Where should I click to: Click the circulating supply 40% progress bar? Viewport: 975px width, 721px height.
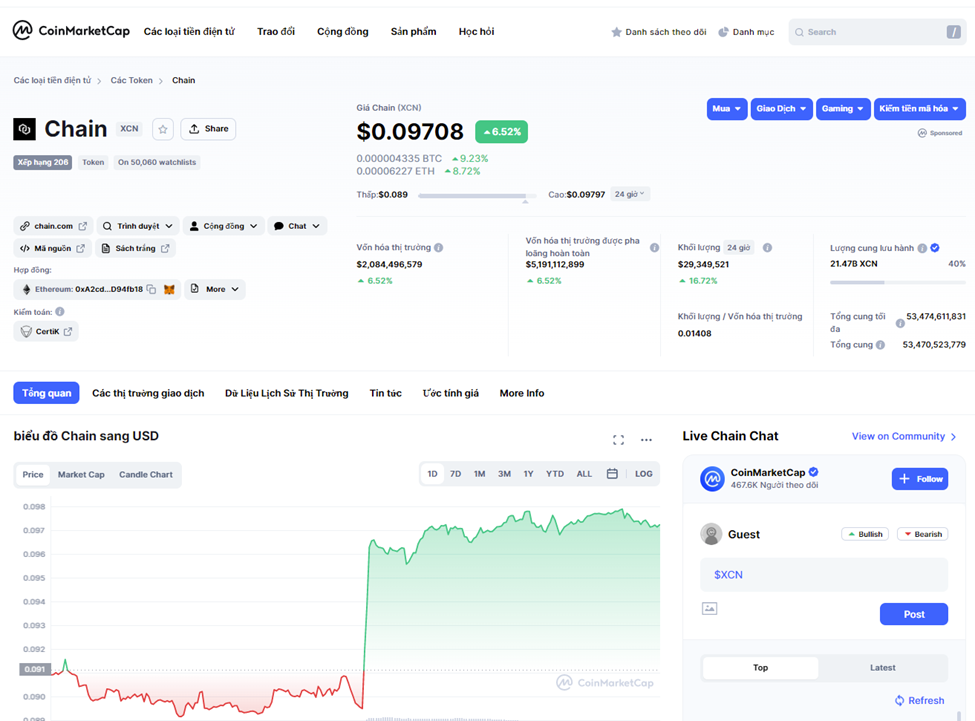click(898, 282)
